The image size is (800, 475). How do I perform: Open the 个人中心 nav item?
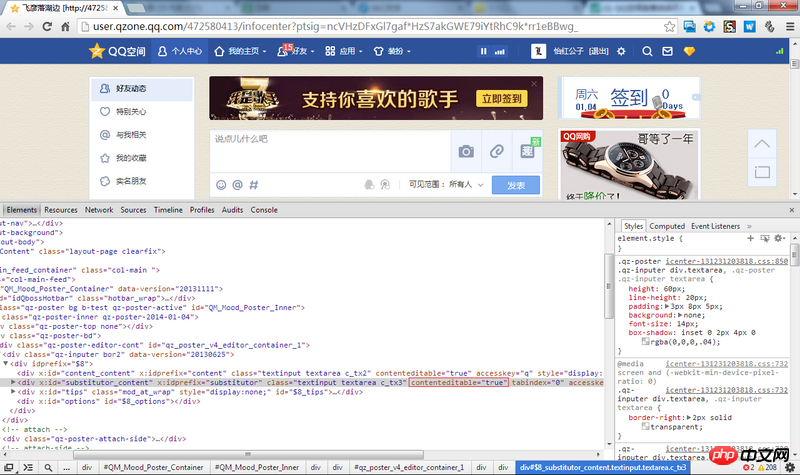point(180,51)
